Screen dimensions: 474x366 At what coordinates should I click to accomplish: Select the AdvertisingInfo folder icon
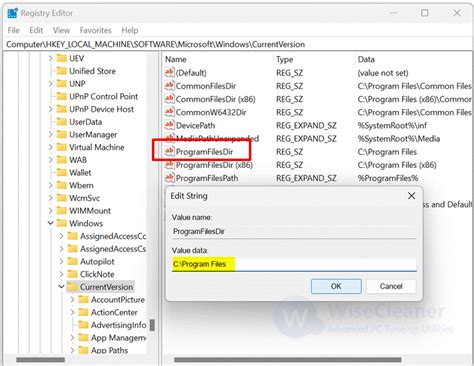click(83, 325)
